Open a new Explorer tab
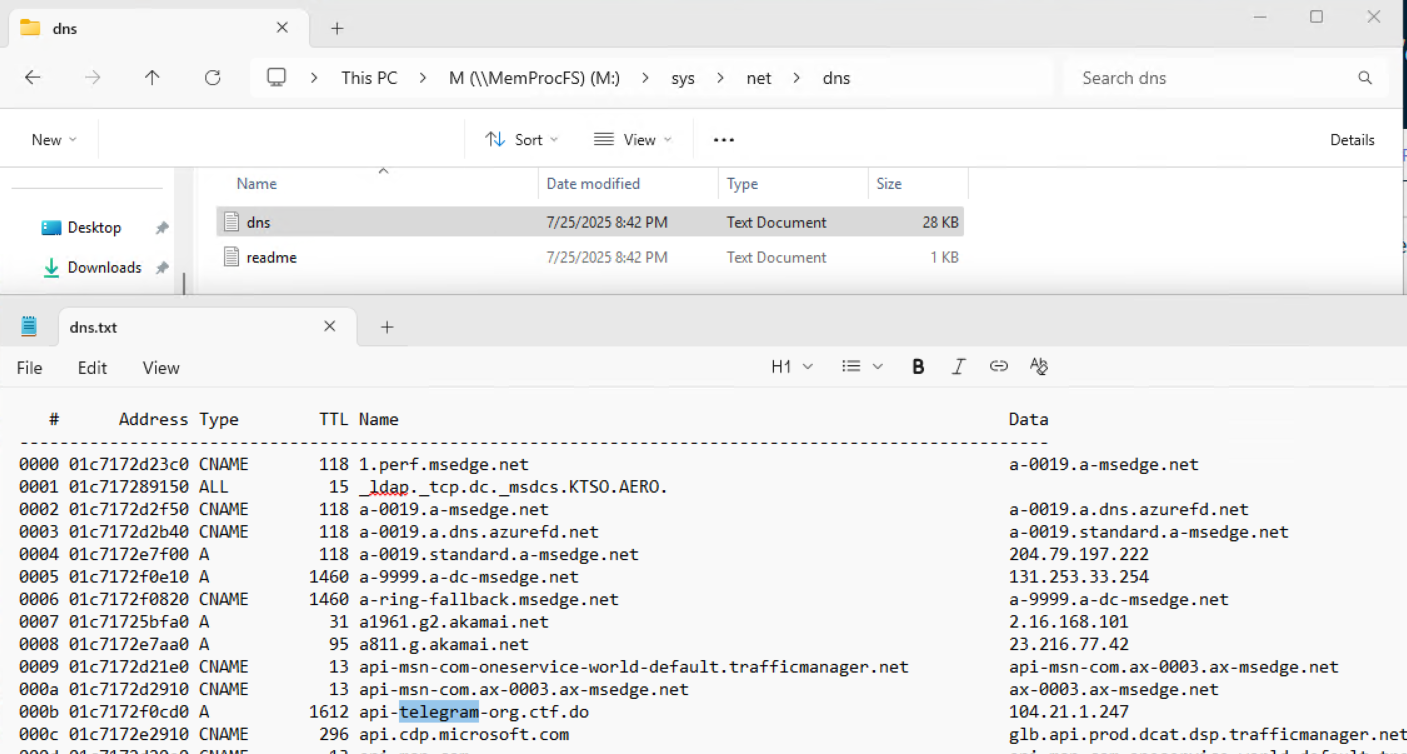 337,28
